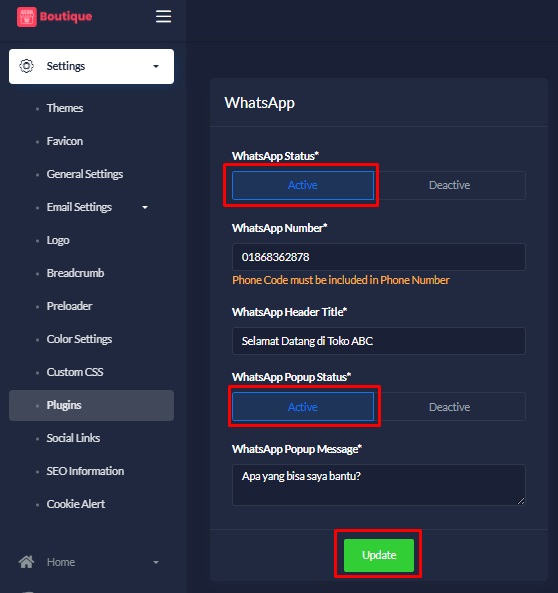558x593 pixels.
Task: Click the WhatsApp Number input field
Action: 379,257
